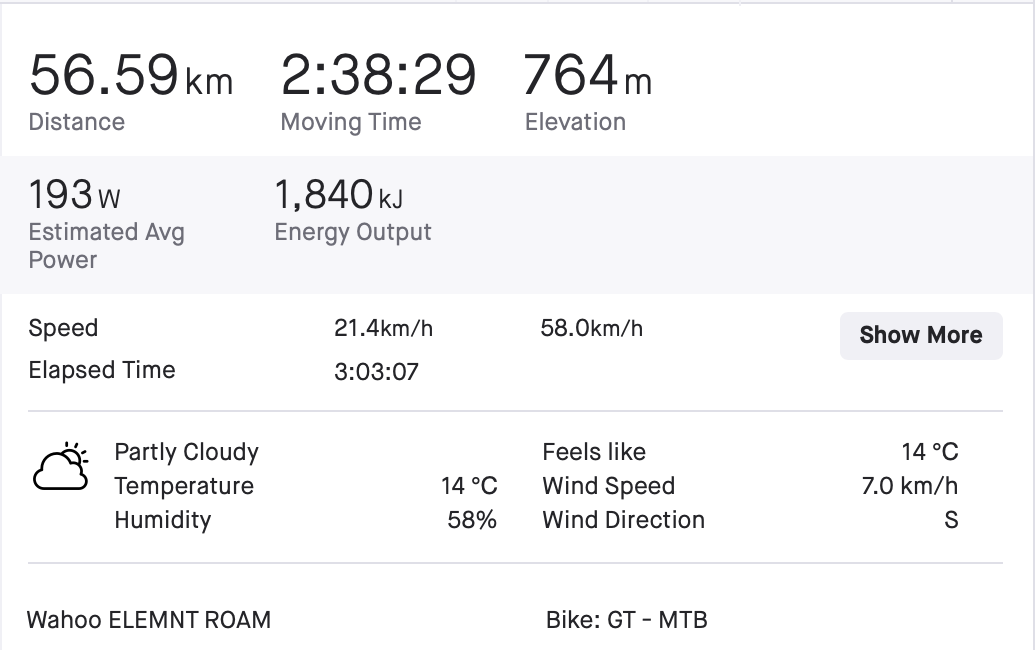Click the Partly Cloudy weather label
1036x650 pixels.
pyautogui.click(x=186, y=452)
